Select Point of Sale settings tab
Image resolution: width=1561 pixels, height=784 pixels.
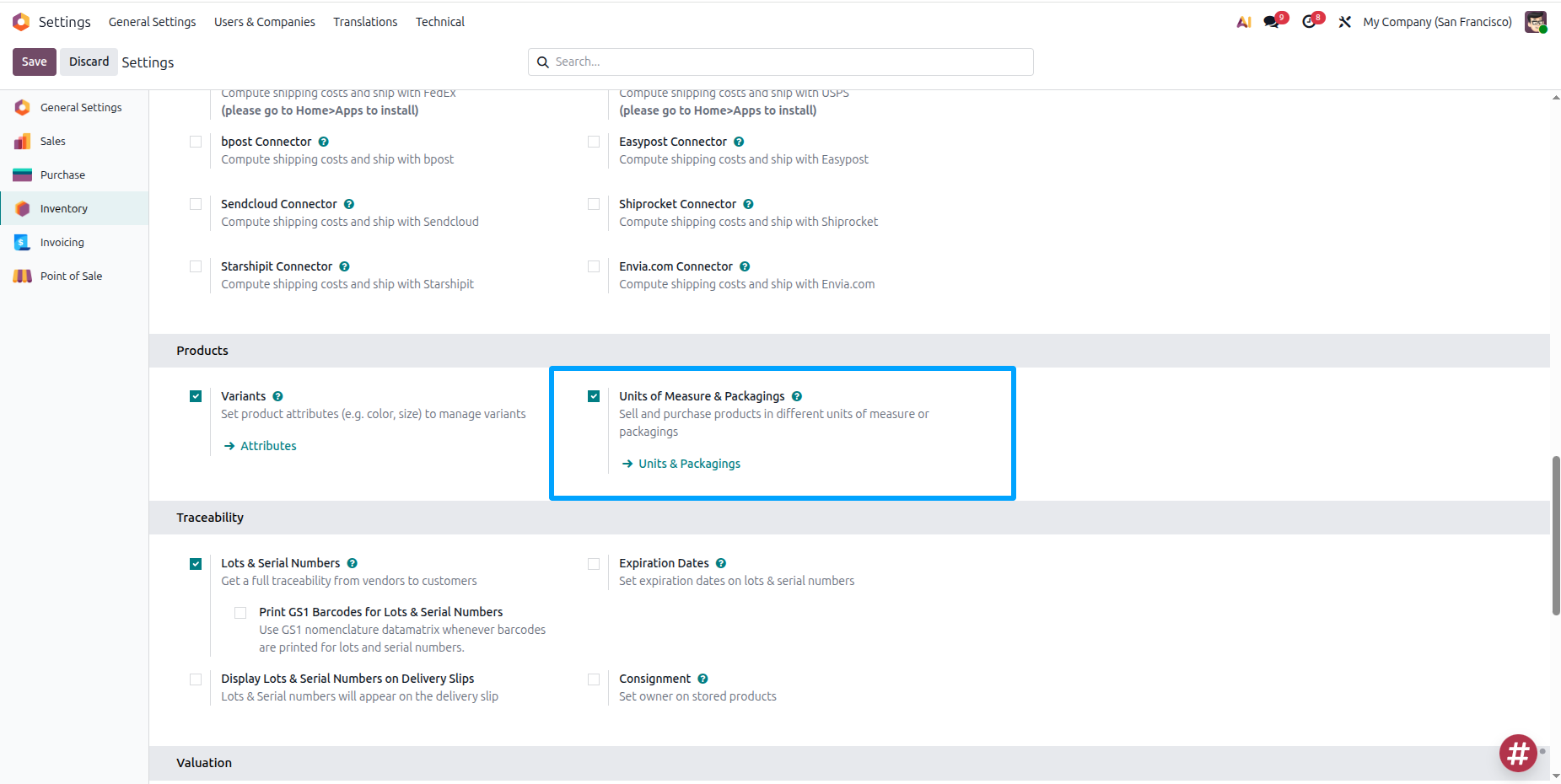(x=71, y=277)
